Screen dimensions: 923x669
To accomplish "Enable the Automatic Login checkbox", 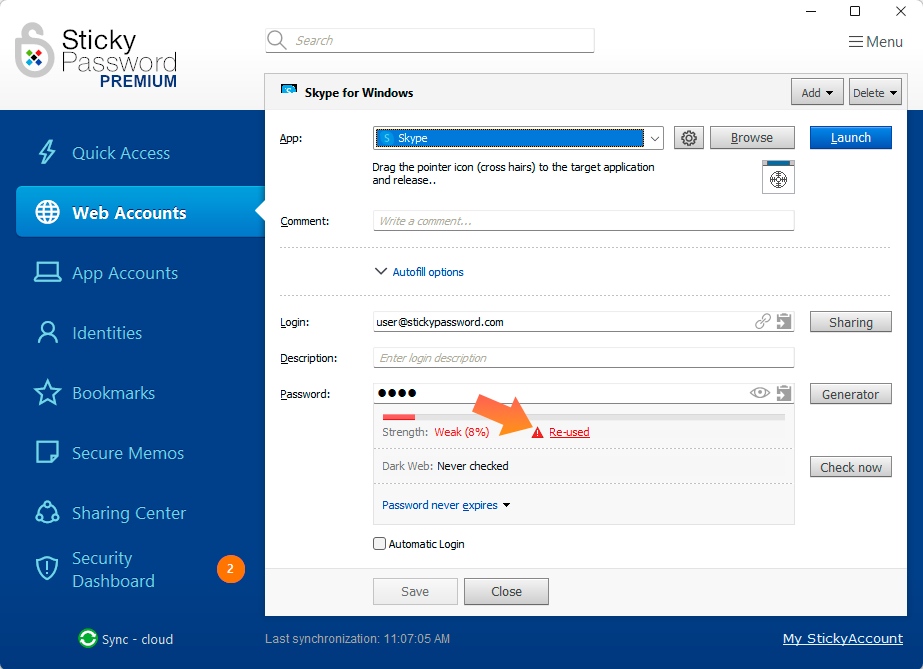I will point(380,544).
